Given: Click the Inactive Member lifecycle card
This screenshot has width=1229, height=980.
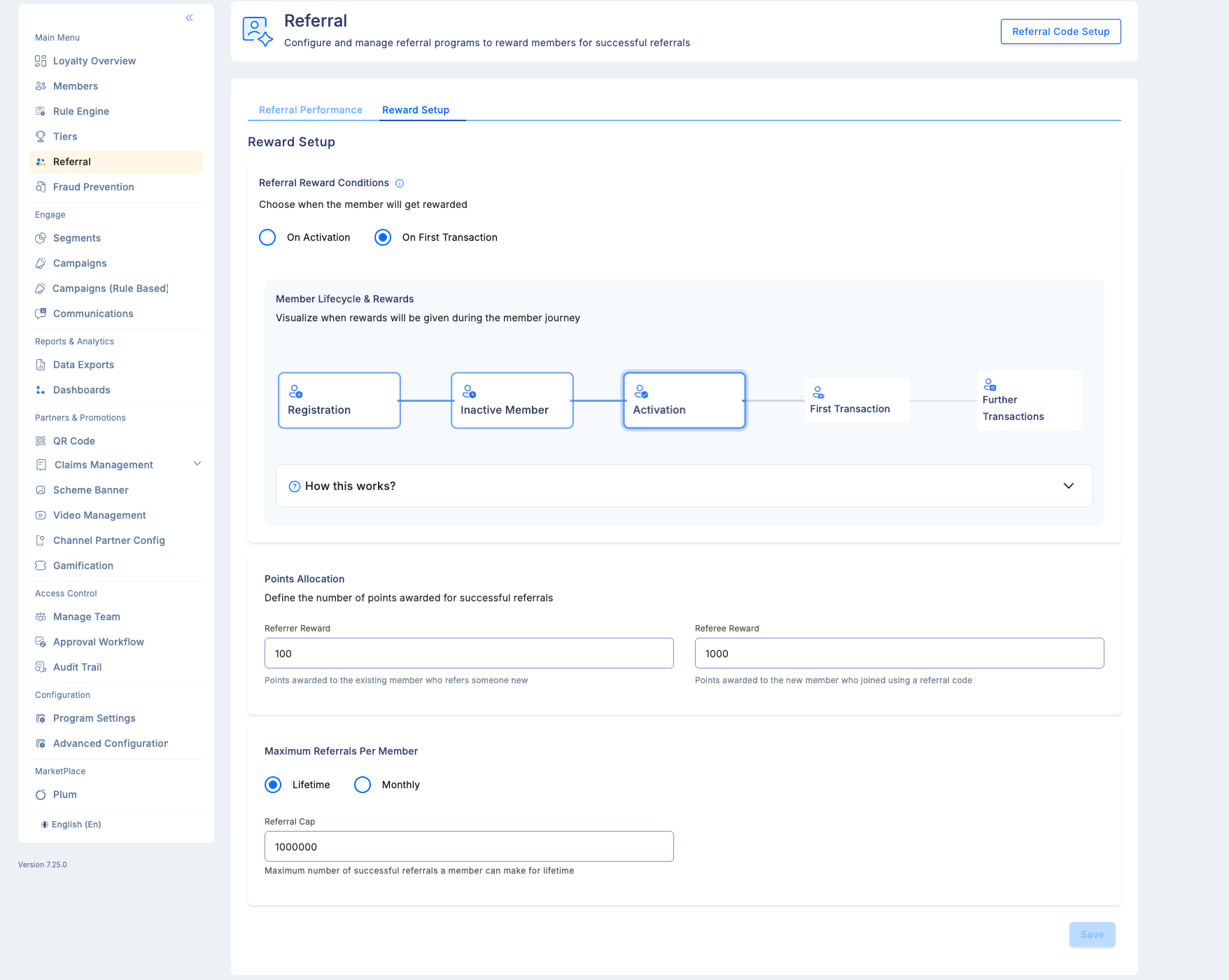Looking at the screenshot, I should (512, 400).
